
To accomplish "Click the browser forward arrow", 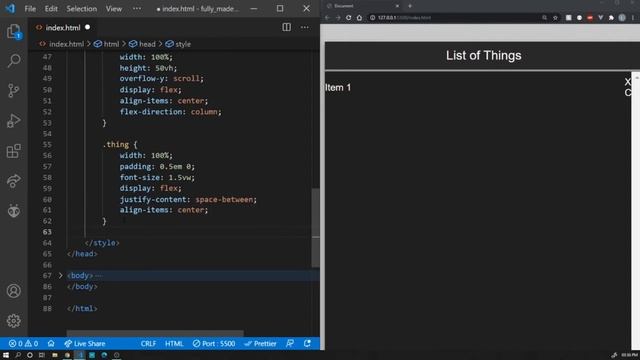I will coord(338,18).
